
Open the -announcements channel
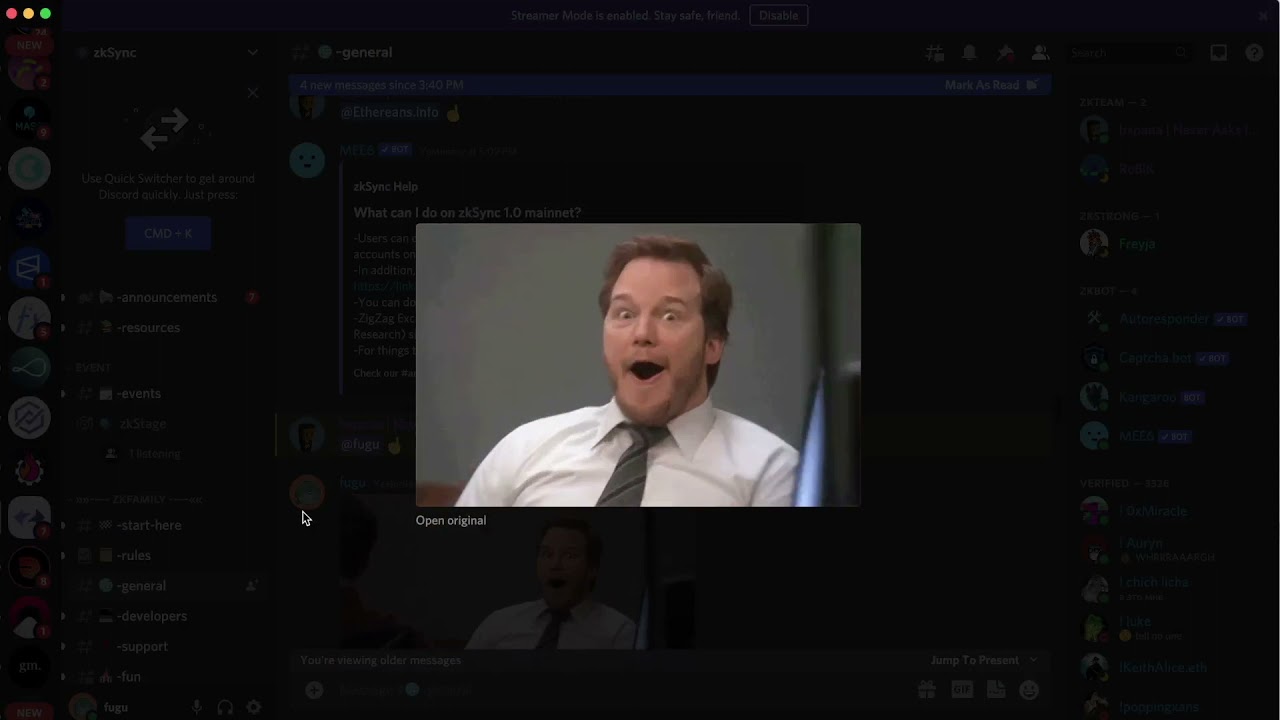(166, 297)
